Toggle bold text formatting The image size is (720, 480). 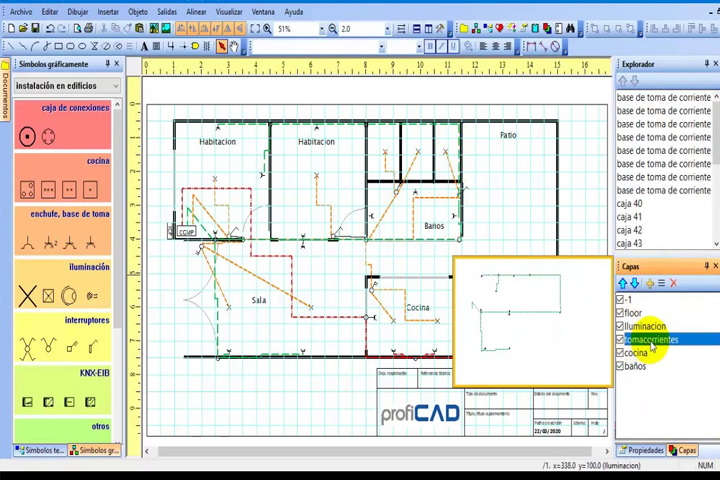tap(430, 46)
